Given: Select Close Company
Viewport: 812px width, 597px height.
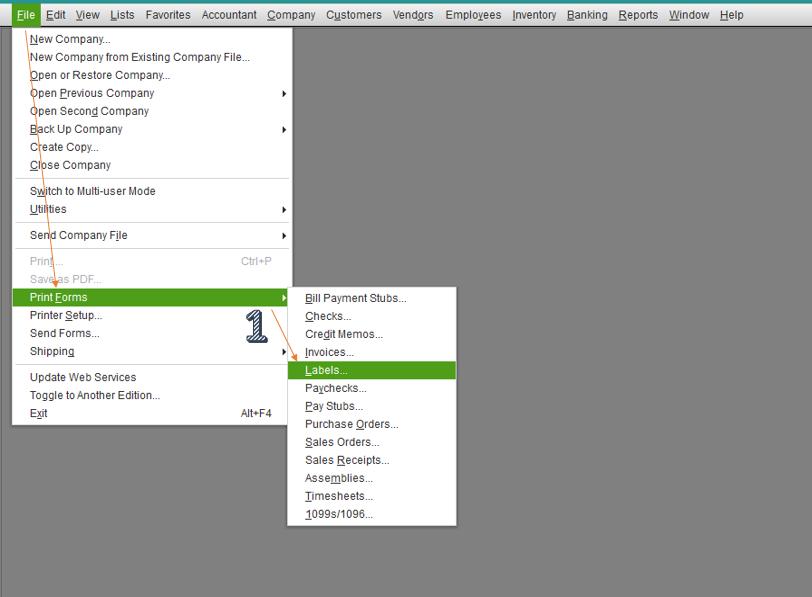Looking at the screenshot, I should coord(151,165).
